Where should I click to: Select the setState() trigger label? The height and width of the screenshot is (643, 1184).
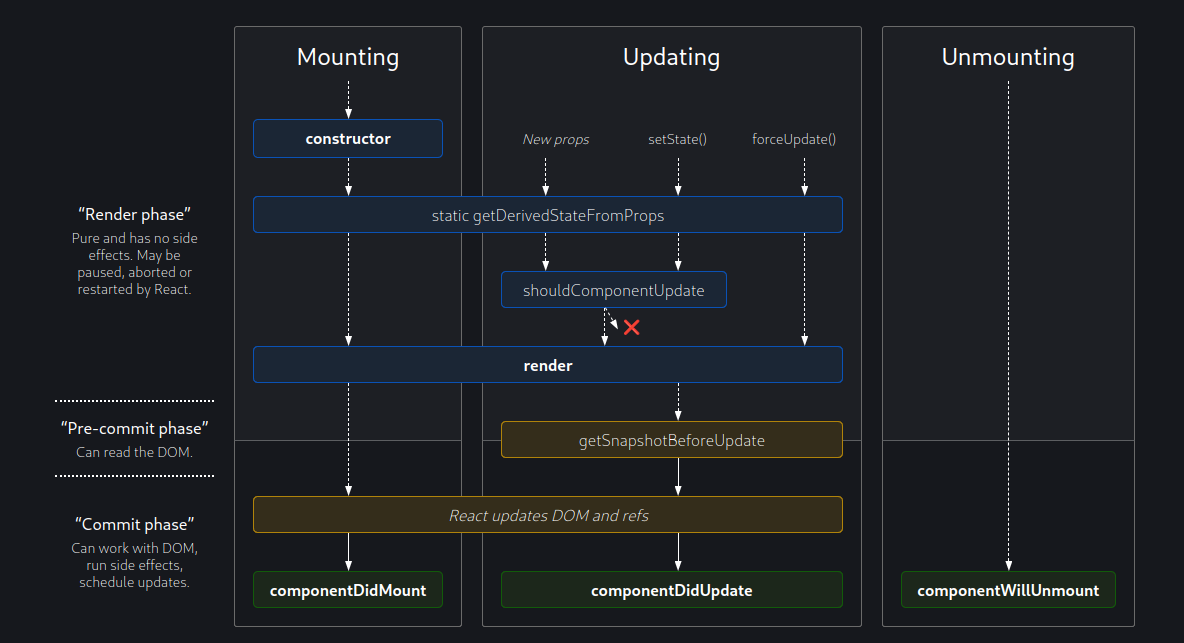click(677, 140)
